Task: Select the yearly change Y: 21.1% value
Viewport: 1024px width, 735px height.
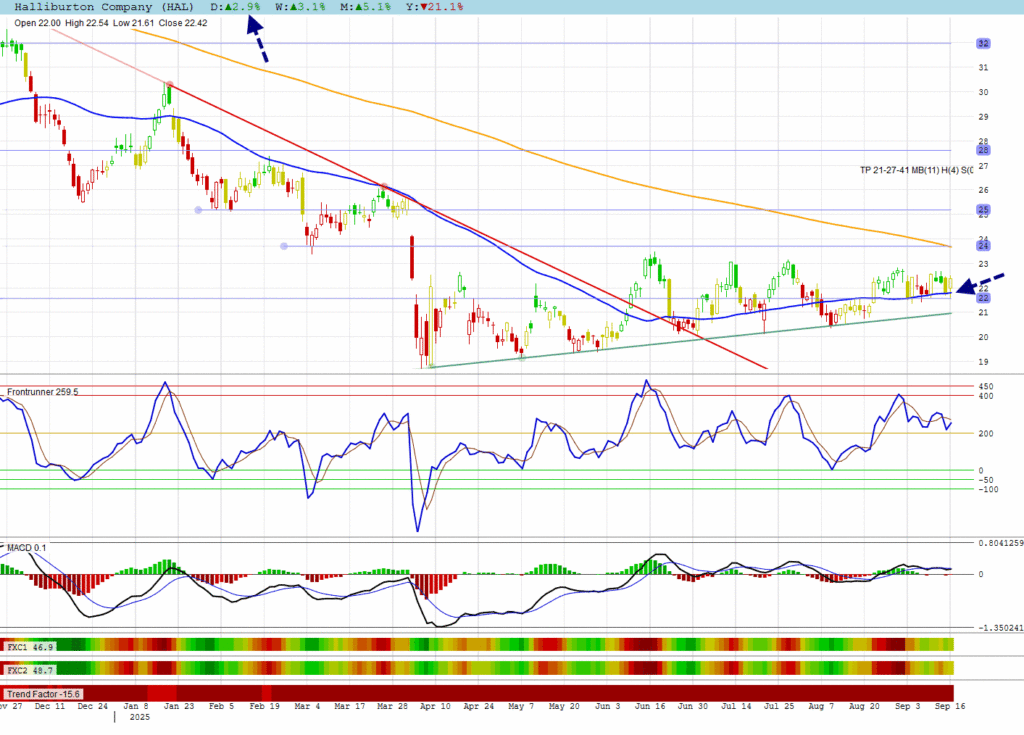Action: coord(434,7)
